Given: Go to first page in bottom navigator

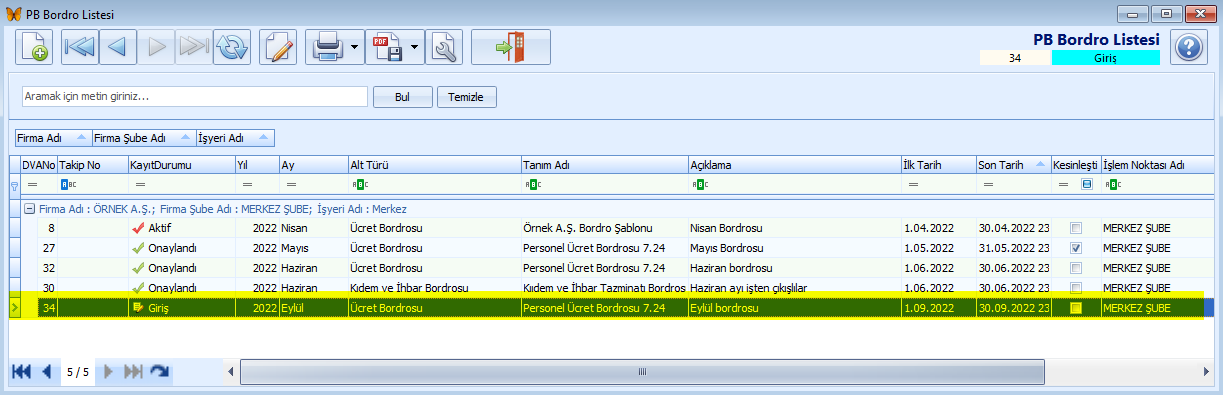Looking at the screenshot, I should (x=21, y=372).
